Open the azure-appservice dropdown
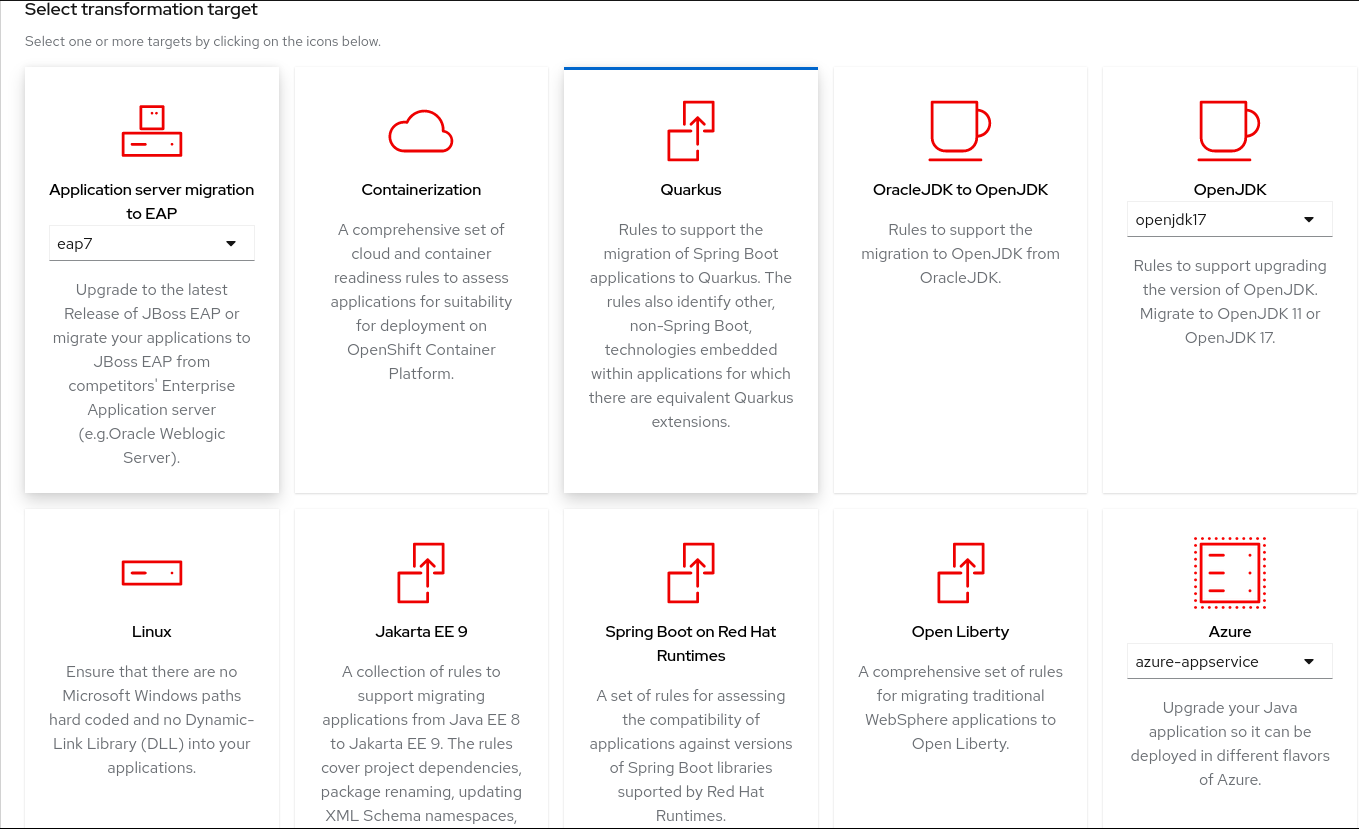The height and width of the screenshot is (829, 1359). (1230, 661)
